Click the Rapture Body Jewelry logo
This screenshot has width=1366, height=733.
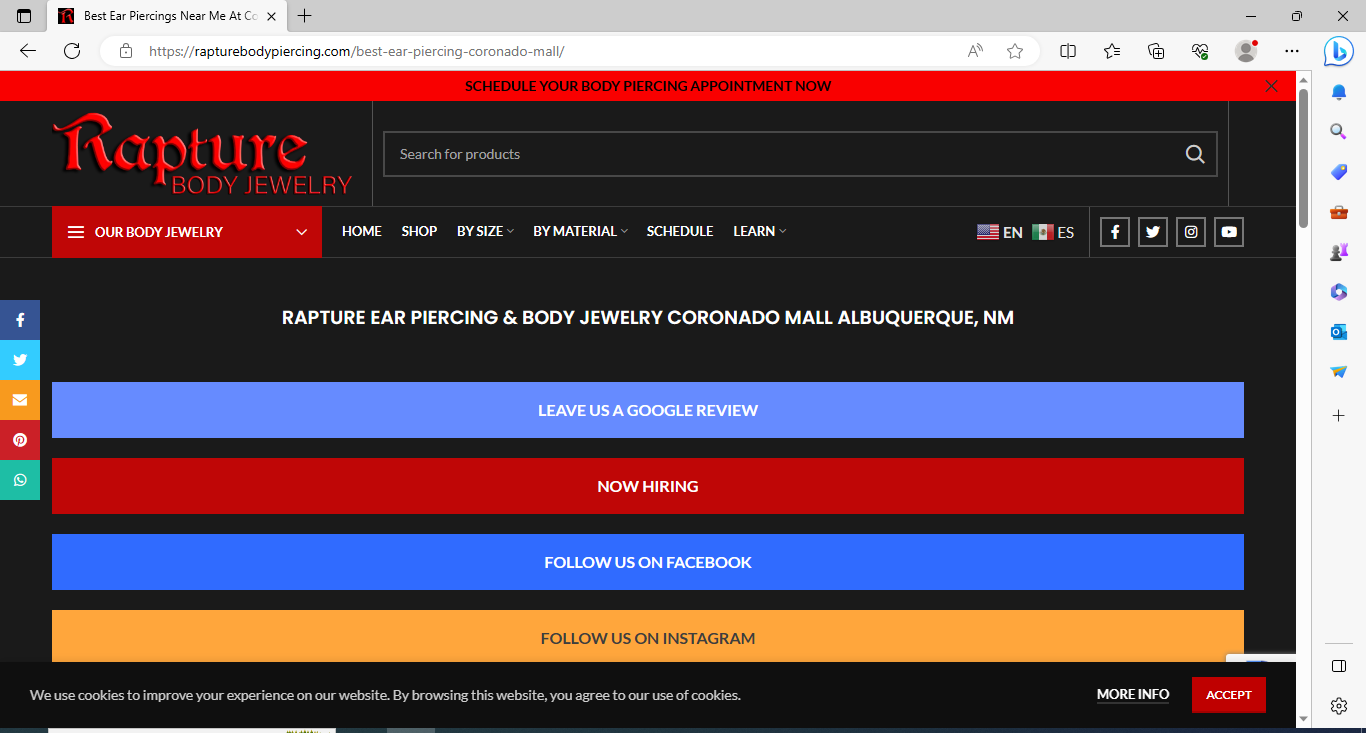pos(202,154)
